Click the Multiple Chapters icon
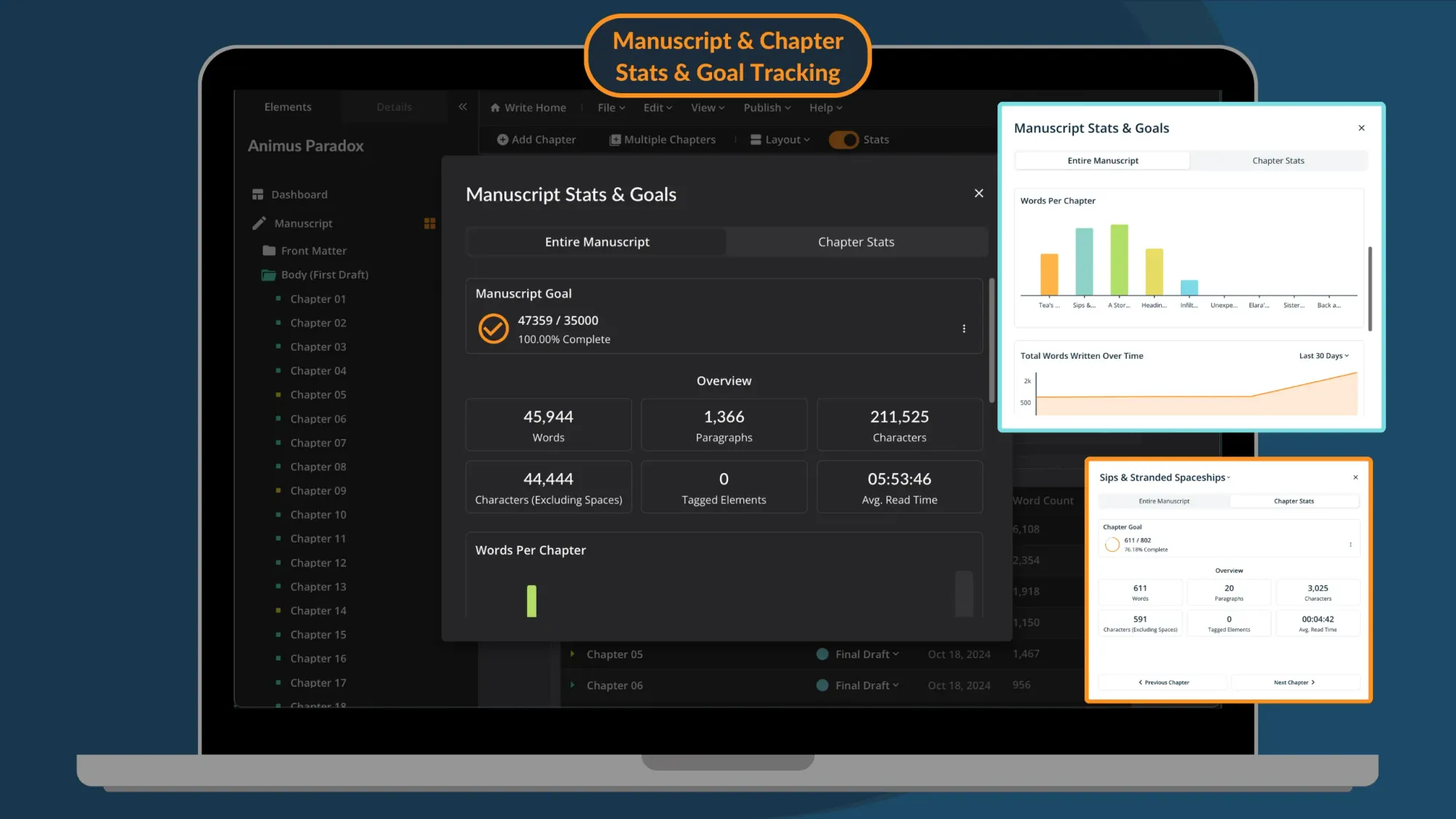 (615, 140)
